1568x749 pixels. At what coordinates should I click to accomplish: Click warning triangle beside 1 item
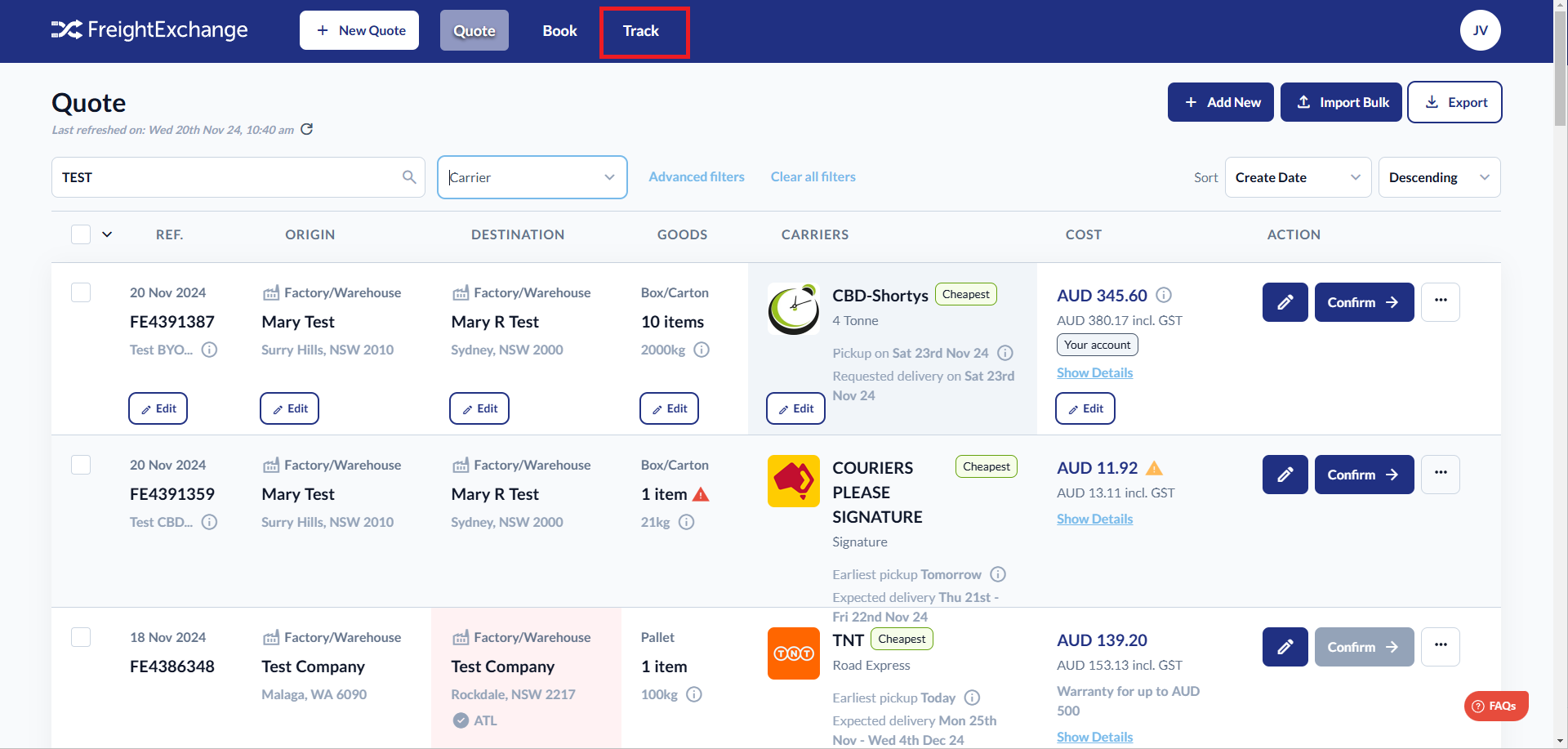701,494
